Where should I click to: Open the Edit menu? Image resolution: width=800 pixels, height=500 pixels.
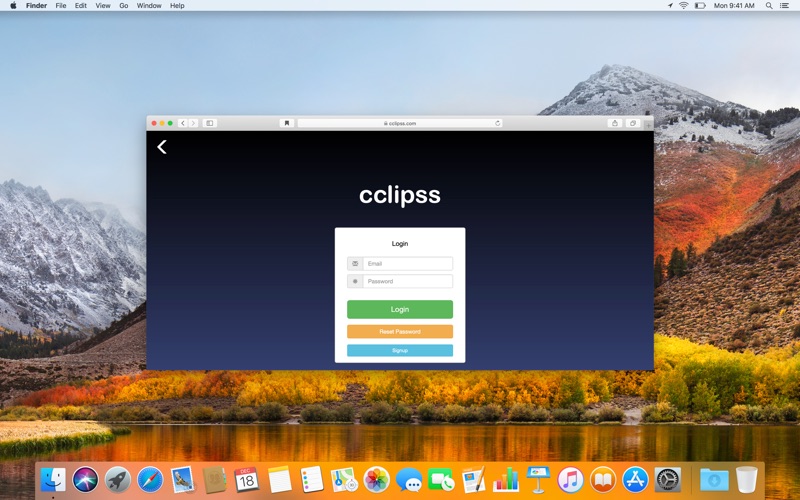(81, 6)
